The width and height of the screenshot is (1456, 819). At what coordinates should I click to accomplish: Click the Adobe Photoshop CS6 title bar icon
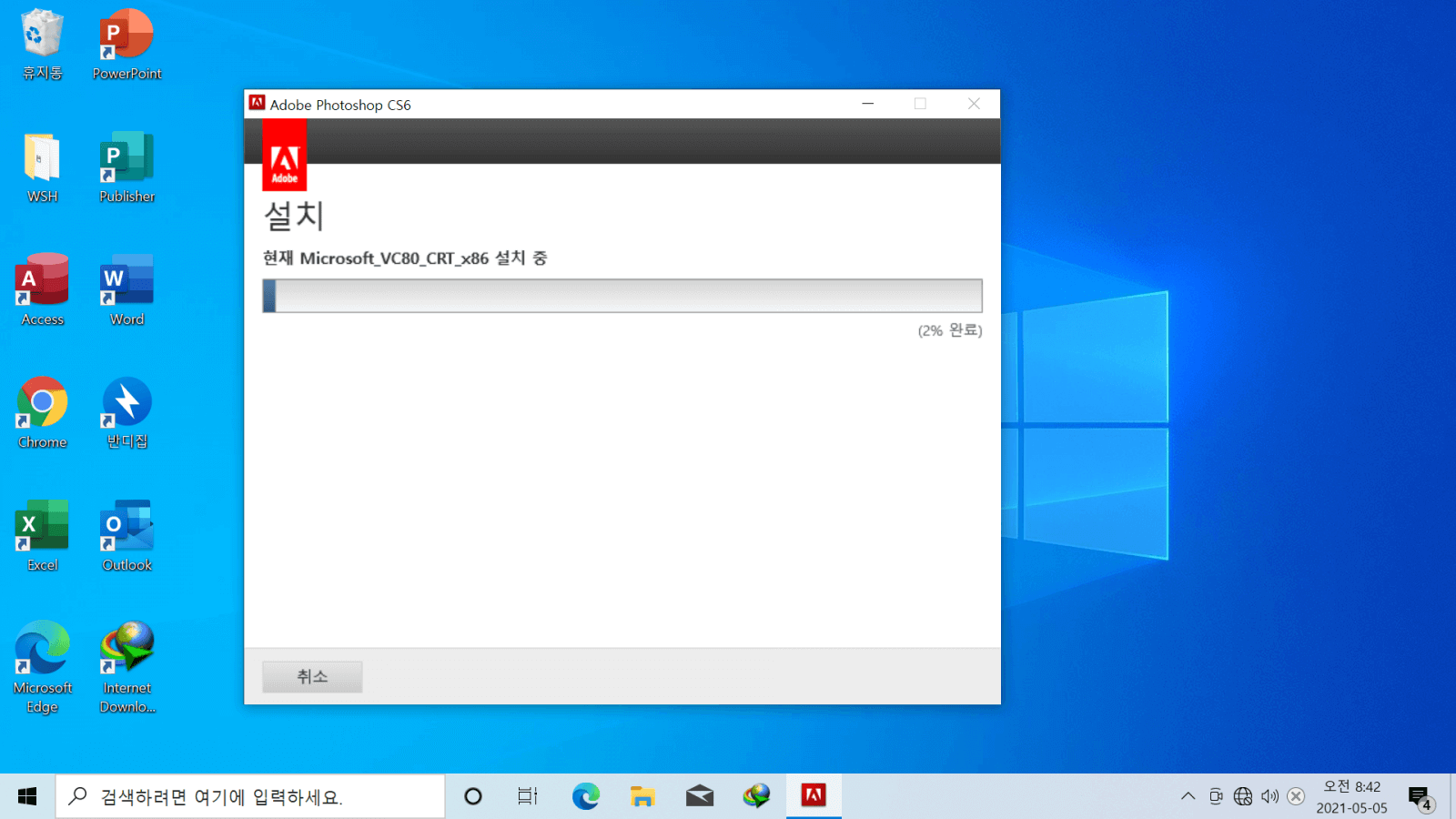coord(258,104)
